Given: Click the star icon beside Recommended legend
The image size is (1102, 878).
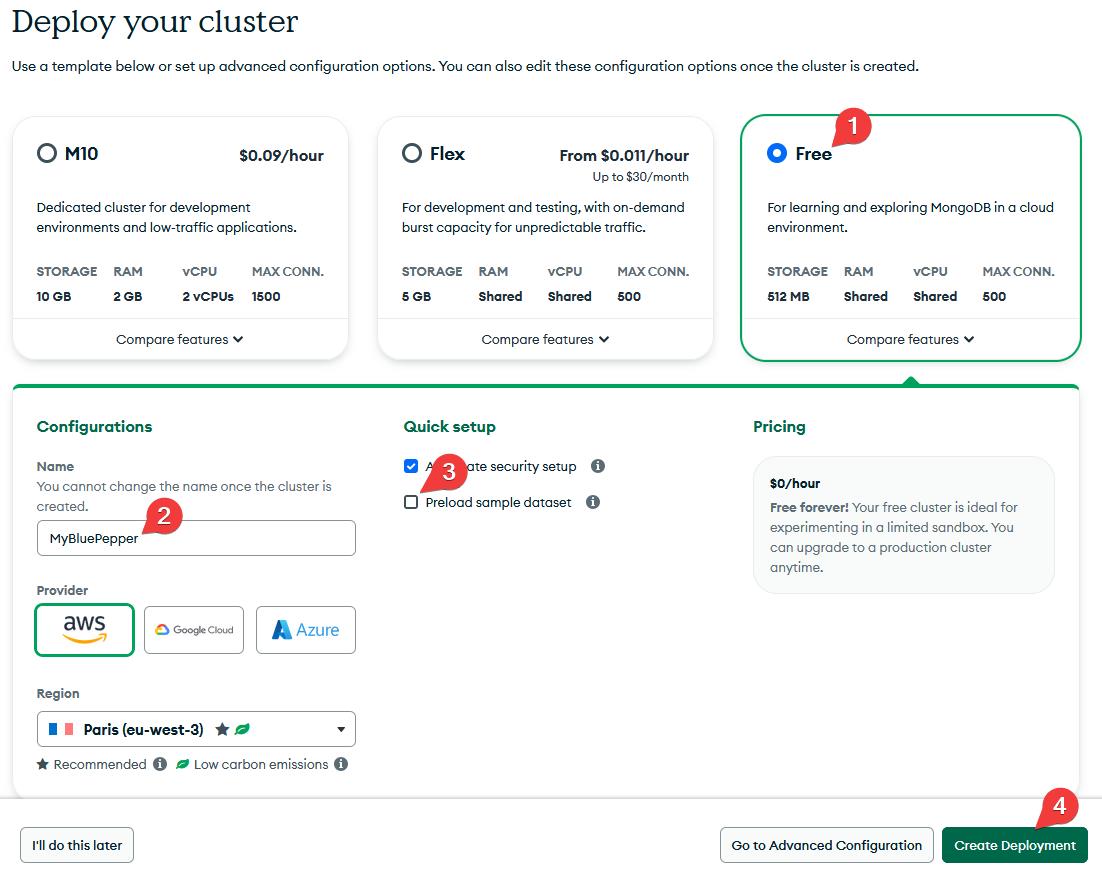Looking at the screenshot, I should [x=43, y=764].
